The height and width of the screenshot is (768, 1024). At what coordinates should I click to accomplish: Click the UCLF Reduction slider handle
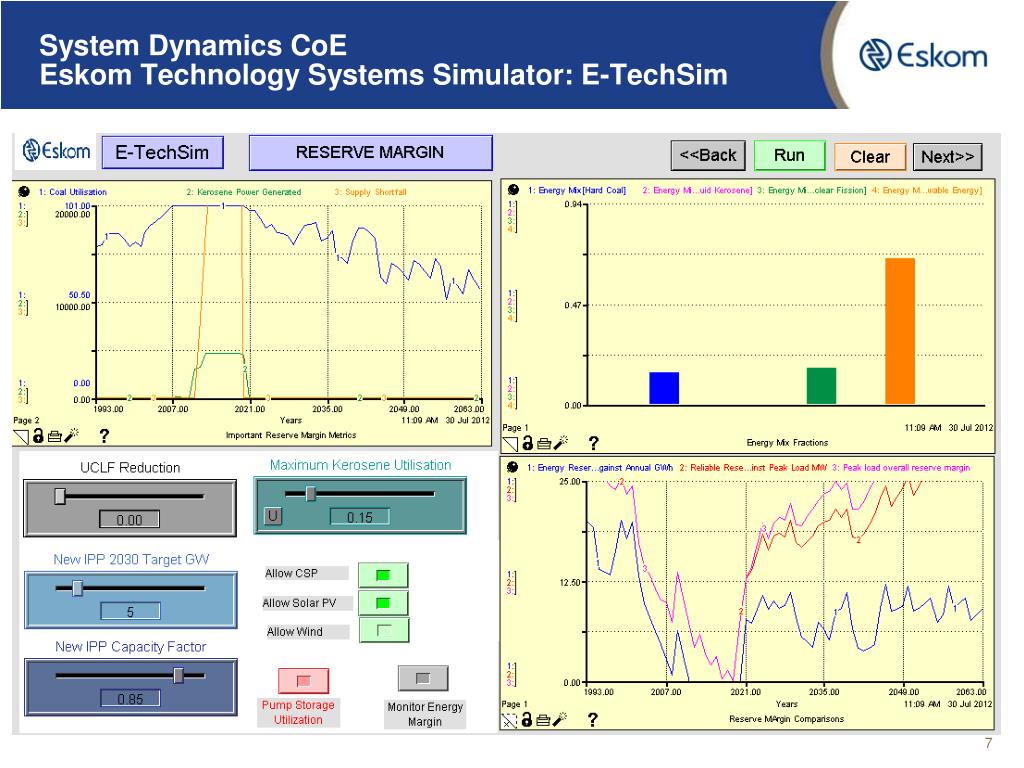point(60,496)
